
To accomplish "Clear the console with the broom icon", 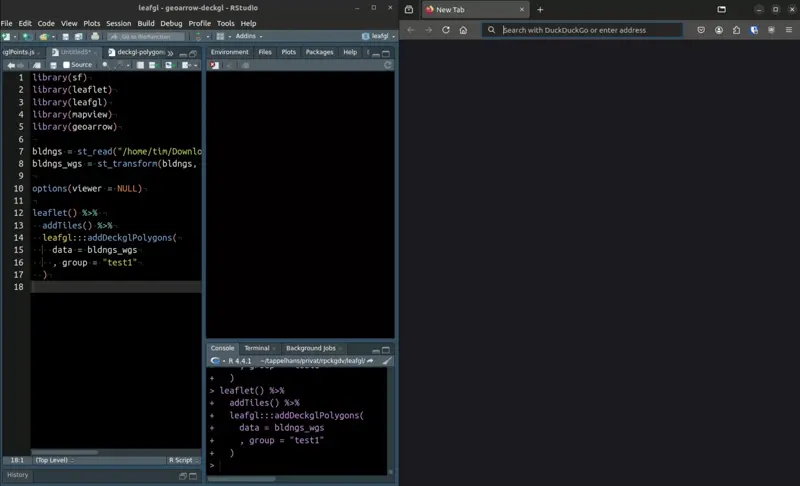I will click(388, 361).
